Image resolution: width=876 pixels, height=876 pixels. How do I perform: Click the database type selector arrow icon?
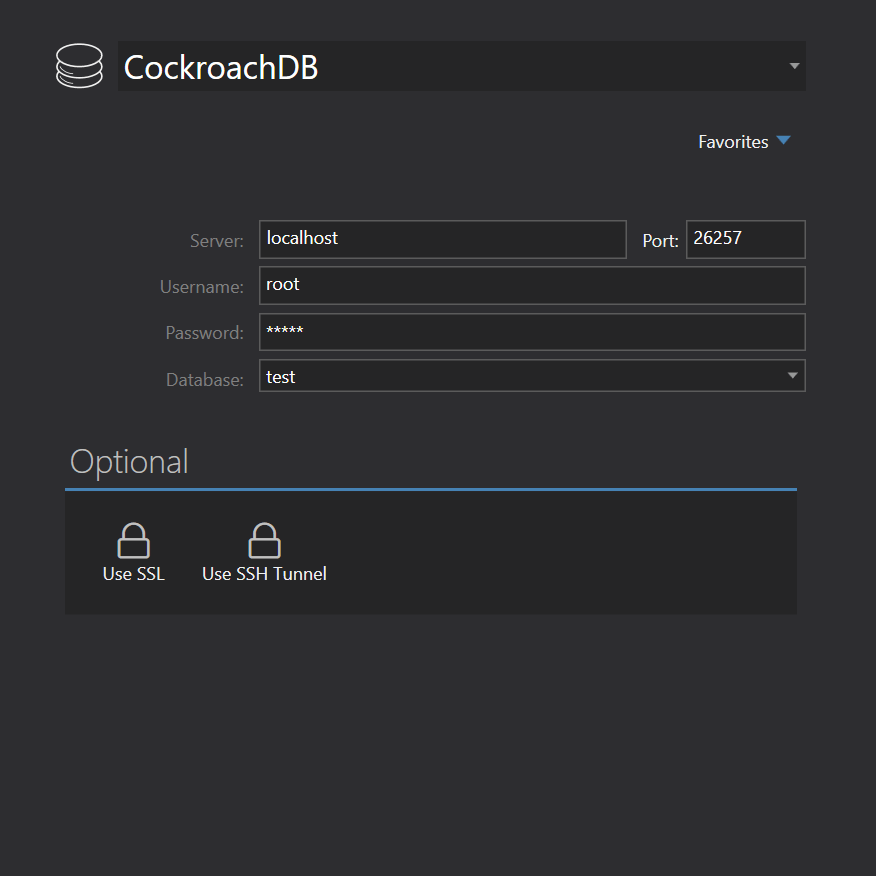[x=794, y=65]
